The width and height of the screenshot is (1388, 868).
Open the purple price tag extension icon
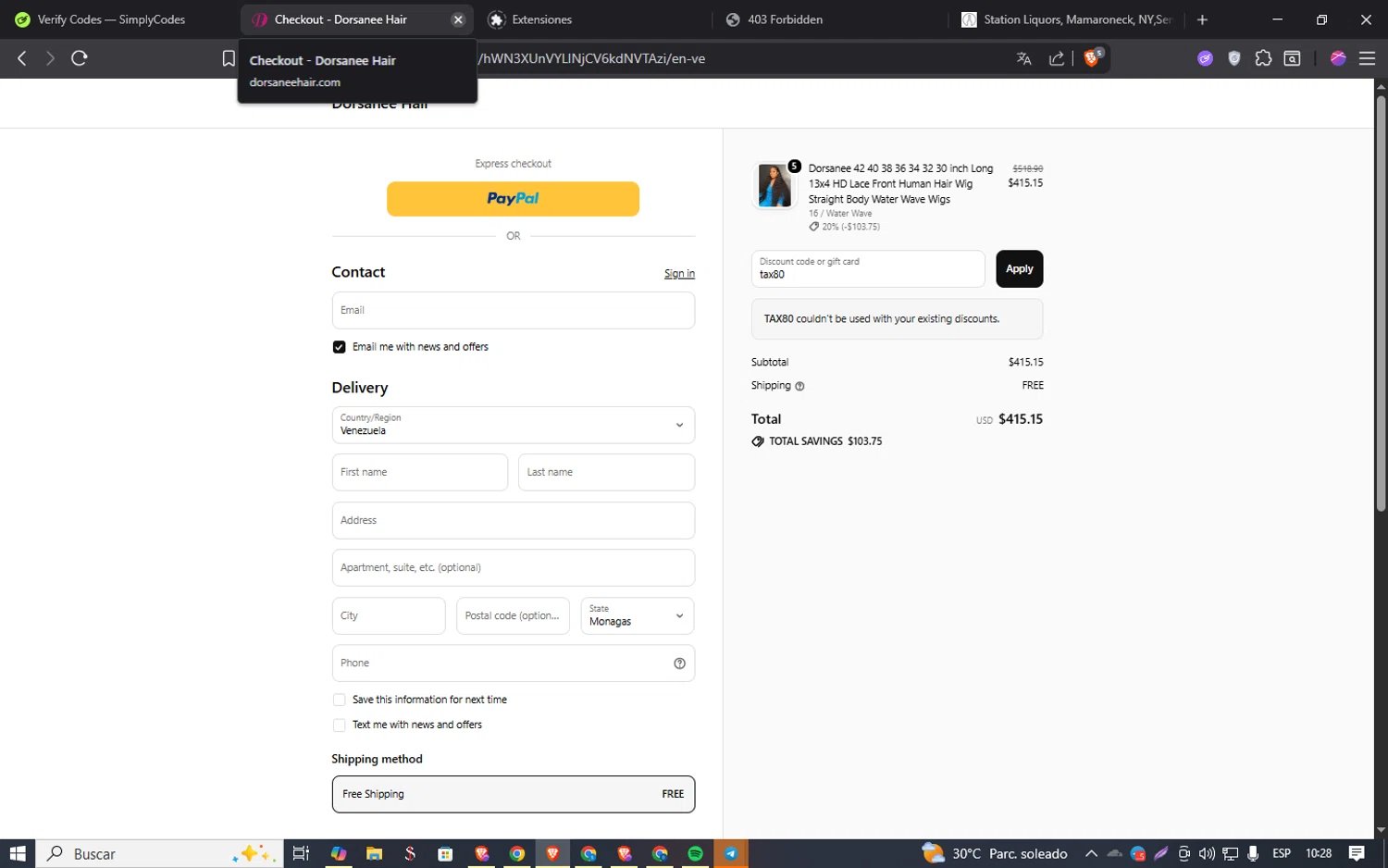pos(1205,58)
